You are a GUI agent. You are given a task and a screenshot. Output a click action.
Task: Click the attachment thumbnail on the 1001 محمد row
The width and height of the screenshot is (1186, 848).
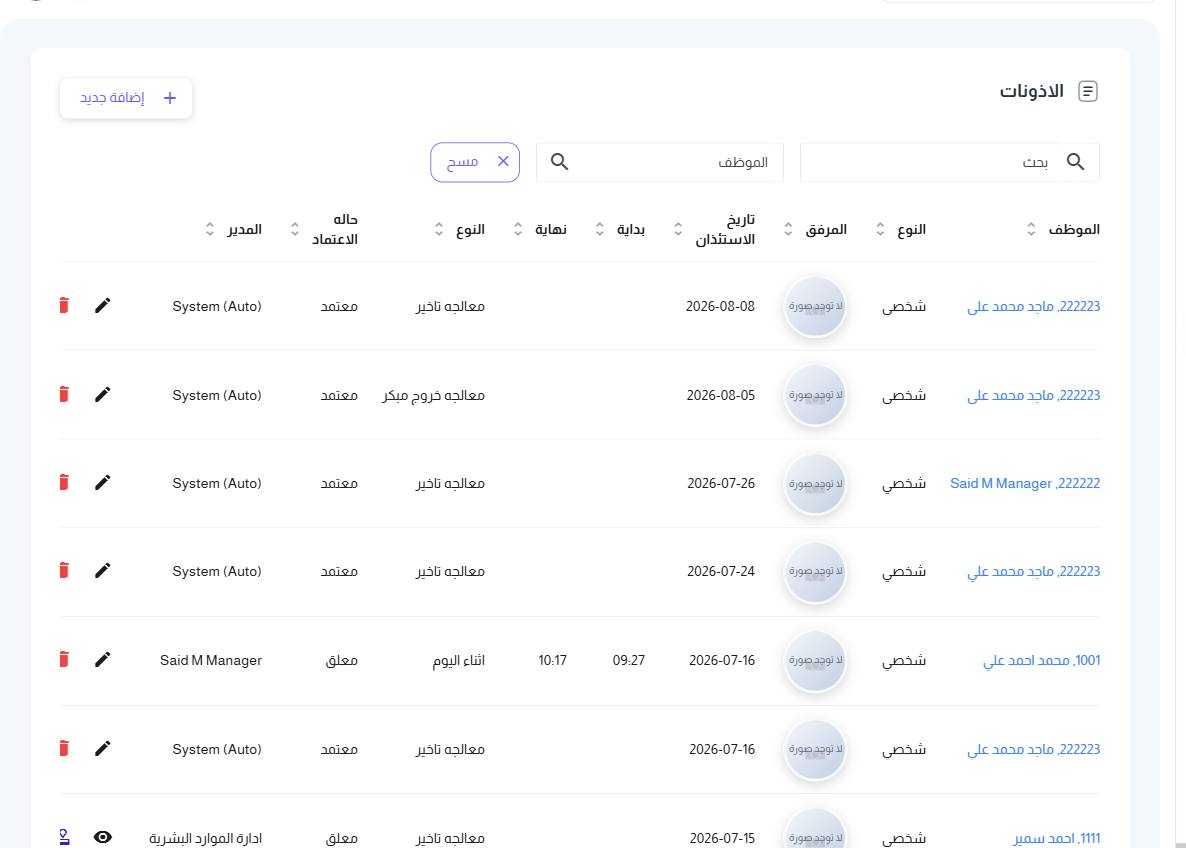pos(815,660)
